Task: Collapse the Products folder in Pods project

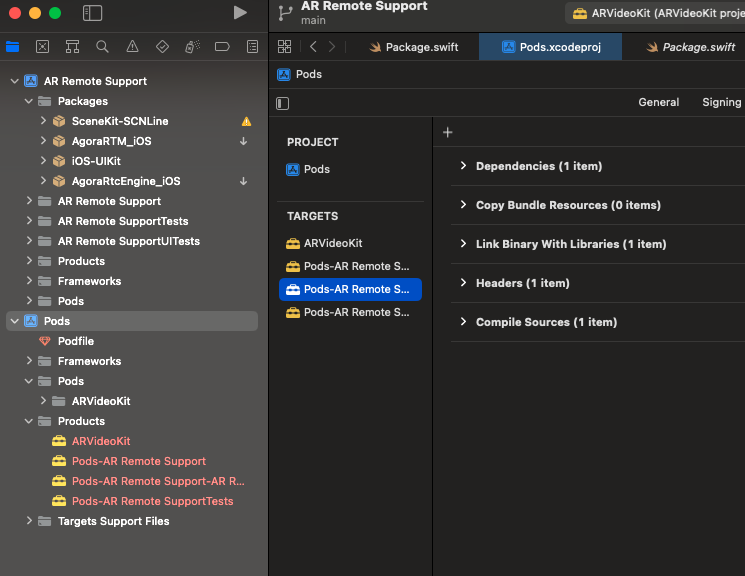Action: (x=29, y=421)
